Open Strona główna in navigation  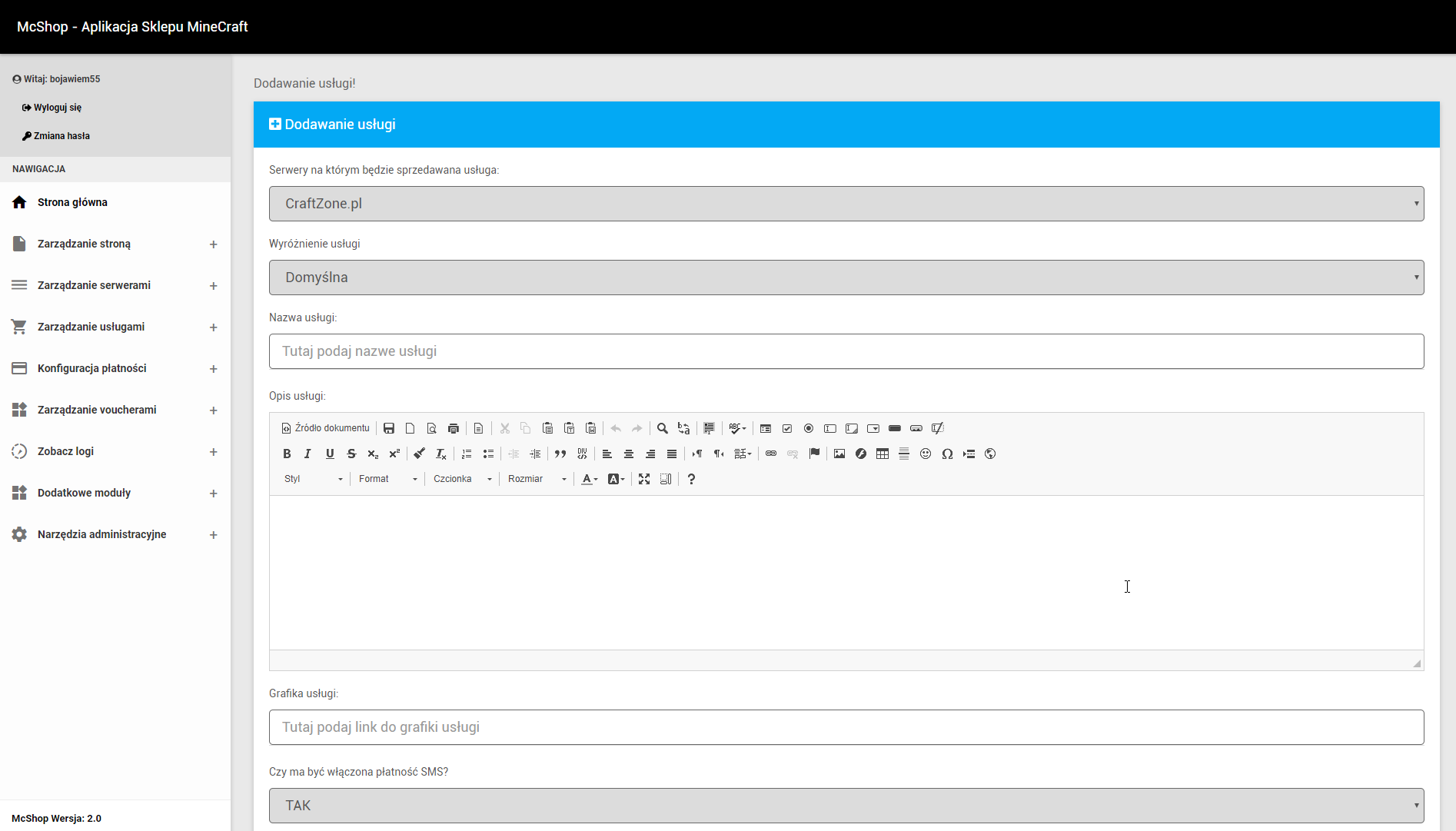72,202
